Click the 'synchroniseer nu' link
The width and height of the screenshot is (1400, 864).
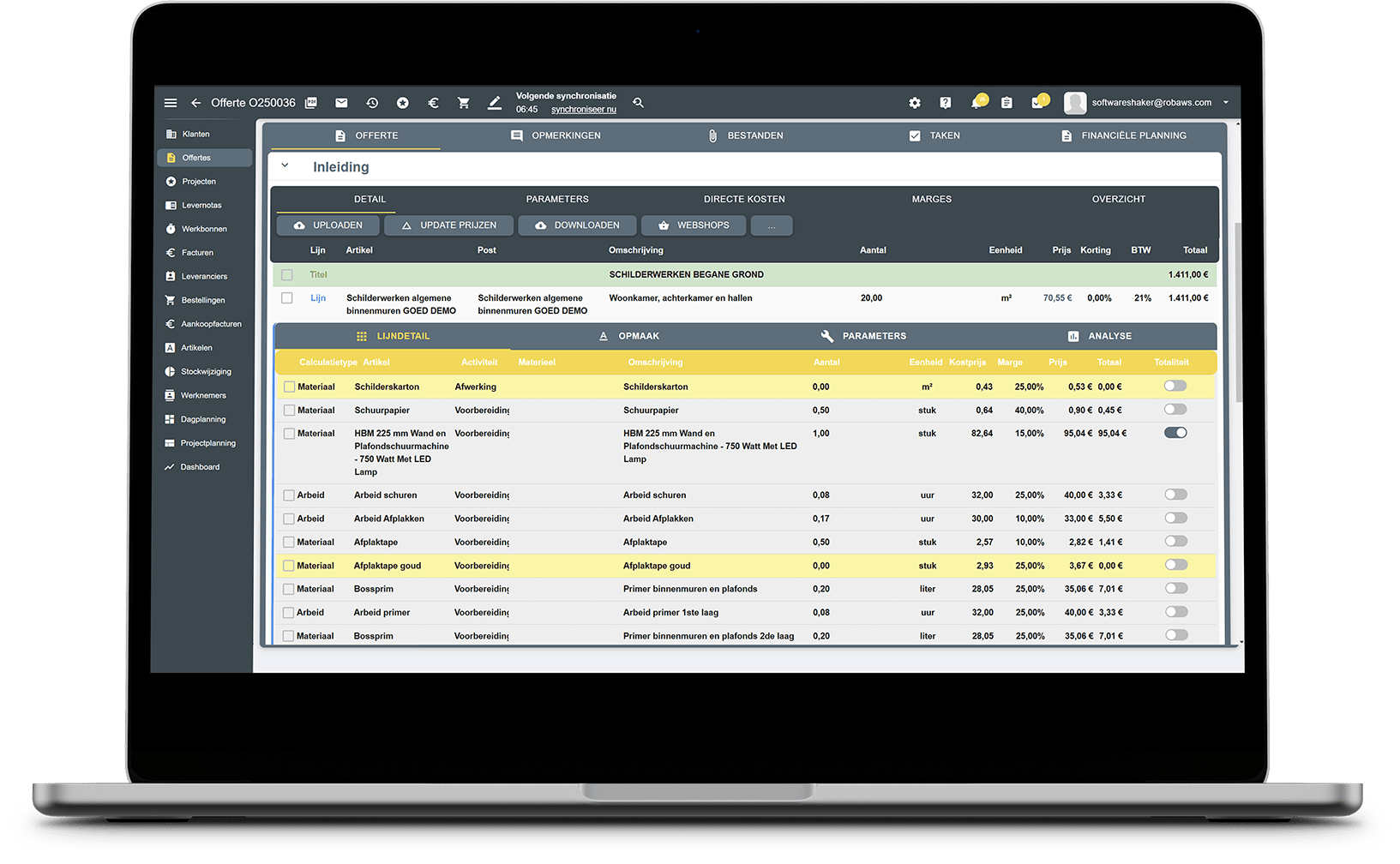tap(583, 110)
